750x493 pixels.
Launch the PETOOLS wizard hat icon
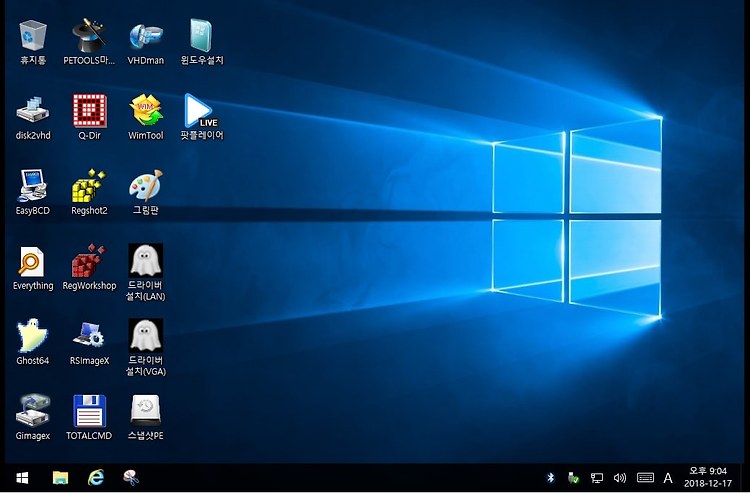[89, 42]
